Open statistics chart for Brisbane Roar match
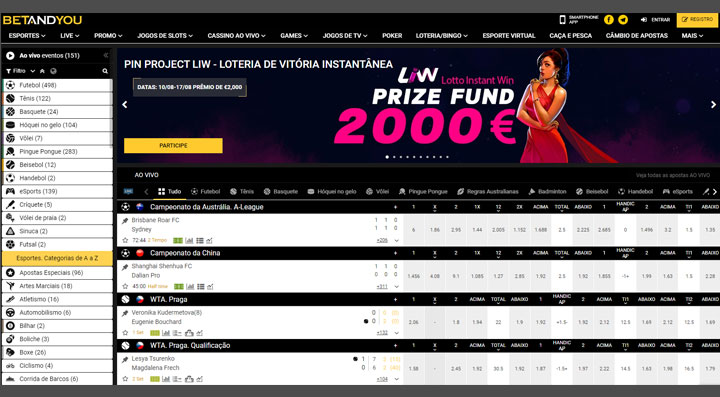The height and width of the screenshot is (397, 720). click(x=189, y=240)
